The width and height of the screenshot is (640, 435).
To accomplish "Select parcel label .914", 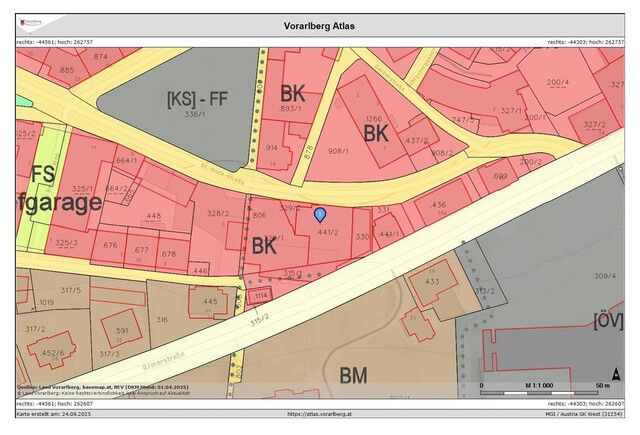I will coord(271,148).
